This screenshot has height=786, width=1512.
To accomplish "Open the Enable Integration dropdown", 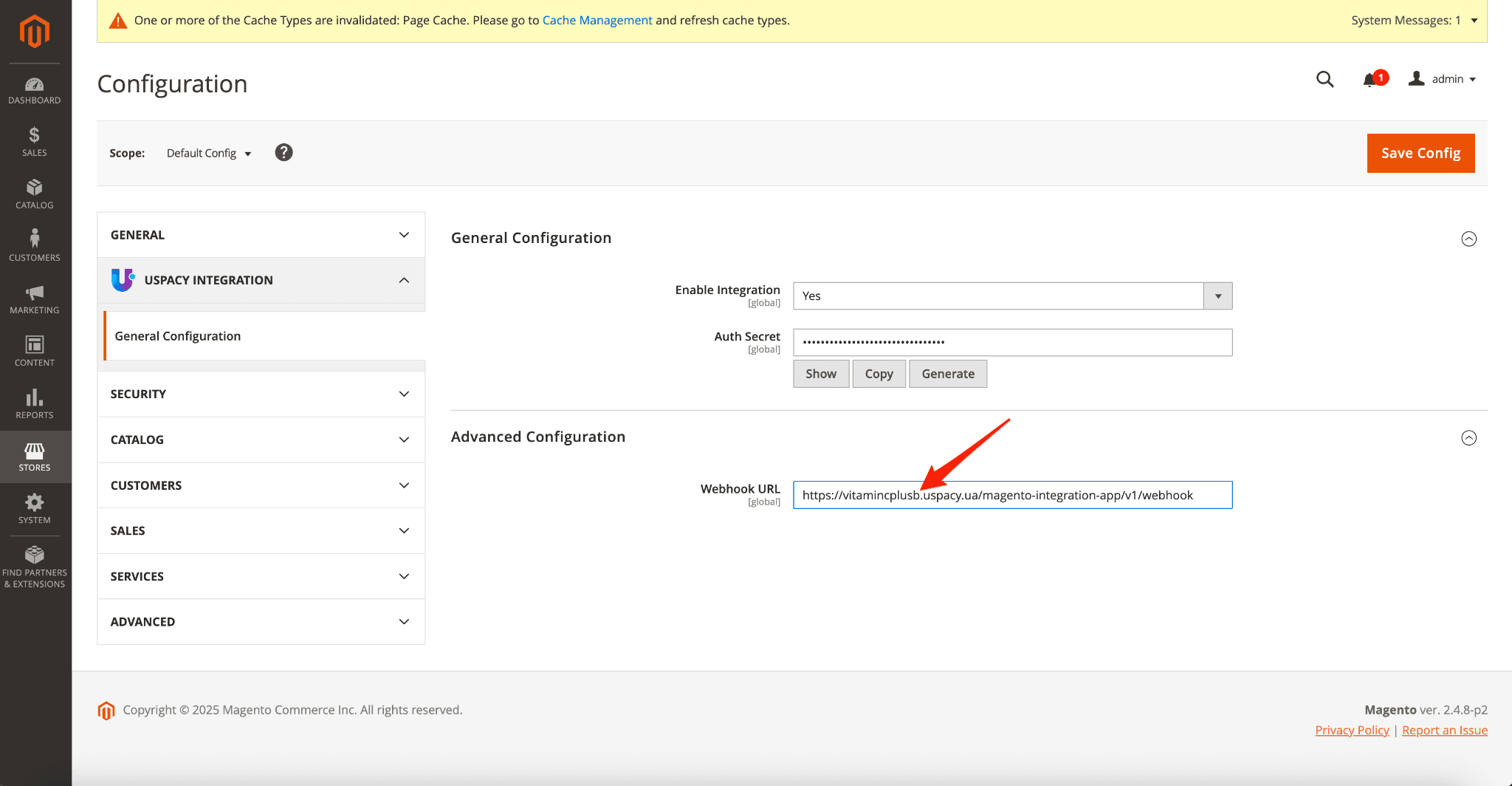I will pos(1012,296).
